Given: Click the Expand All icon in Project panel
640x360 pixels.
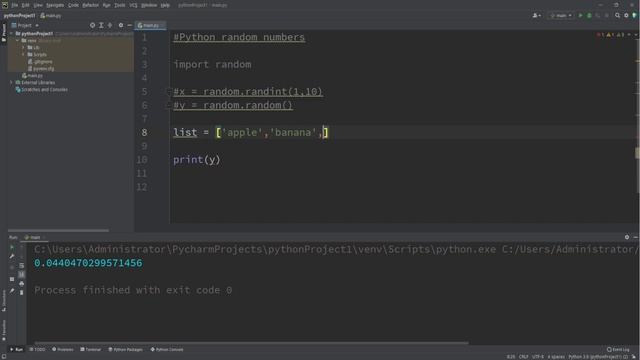Looking at the screenshot, I should coord(101,25).
